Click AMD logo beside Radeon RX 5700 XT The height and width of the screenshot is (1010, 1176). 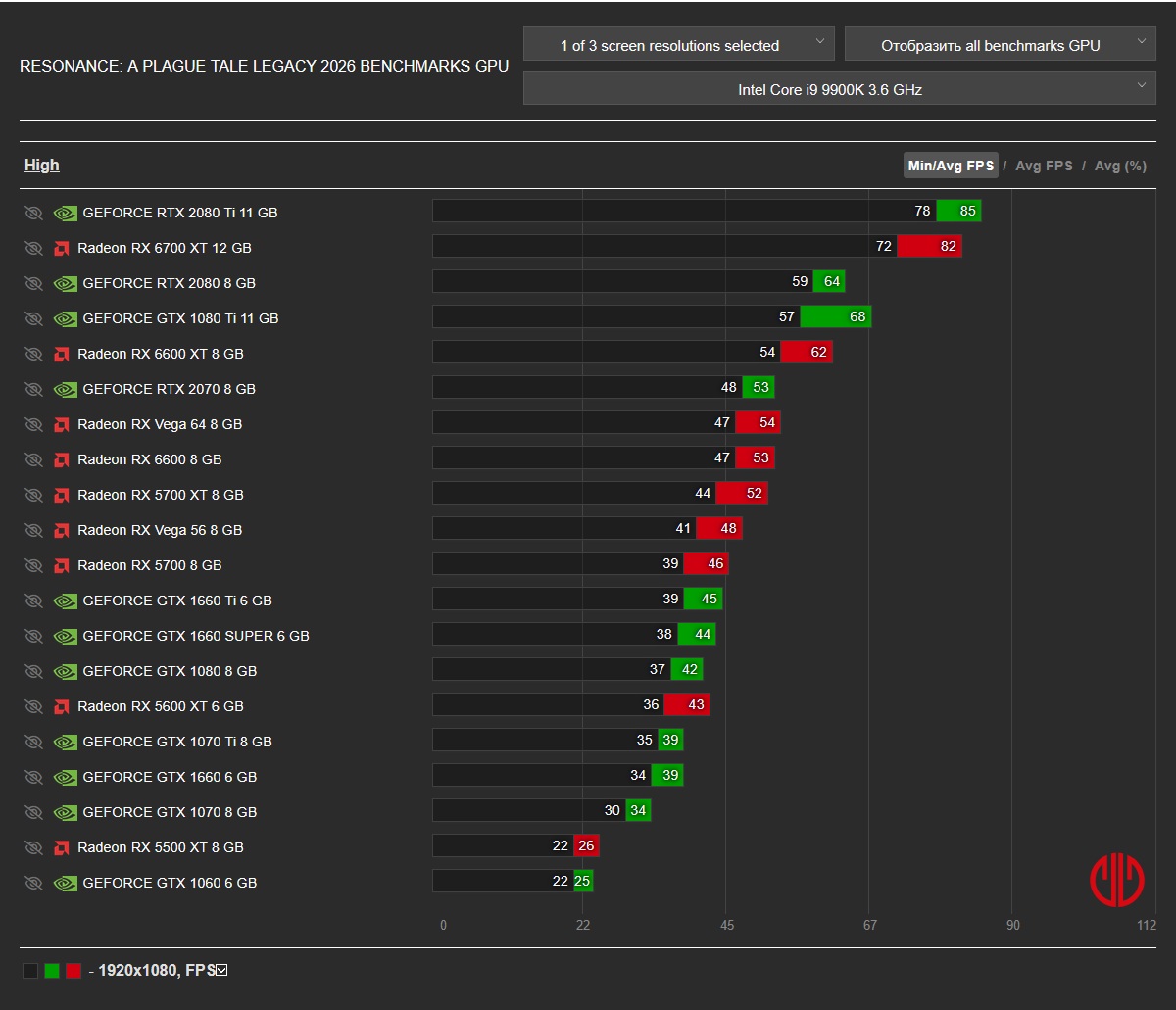point(61,495)
